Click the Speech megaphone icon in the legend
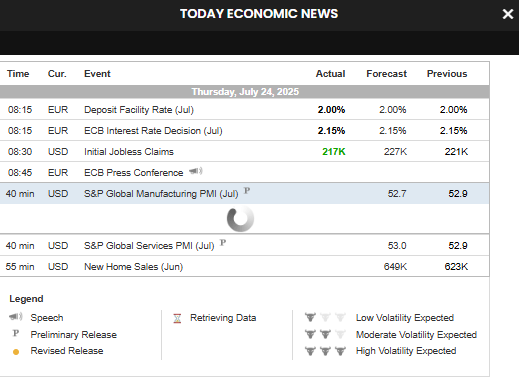This screenshot has height=382, width=519. coord(16,317)
